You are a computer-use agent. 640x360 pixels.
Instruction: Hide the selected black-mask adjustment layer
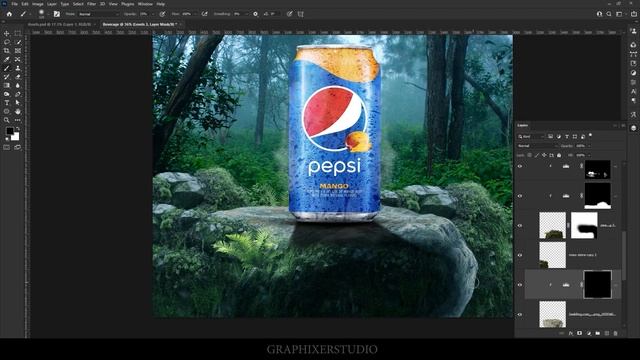520,285
